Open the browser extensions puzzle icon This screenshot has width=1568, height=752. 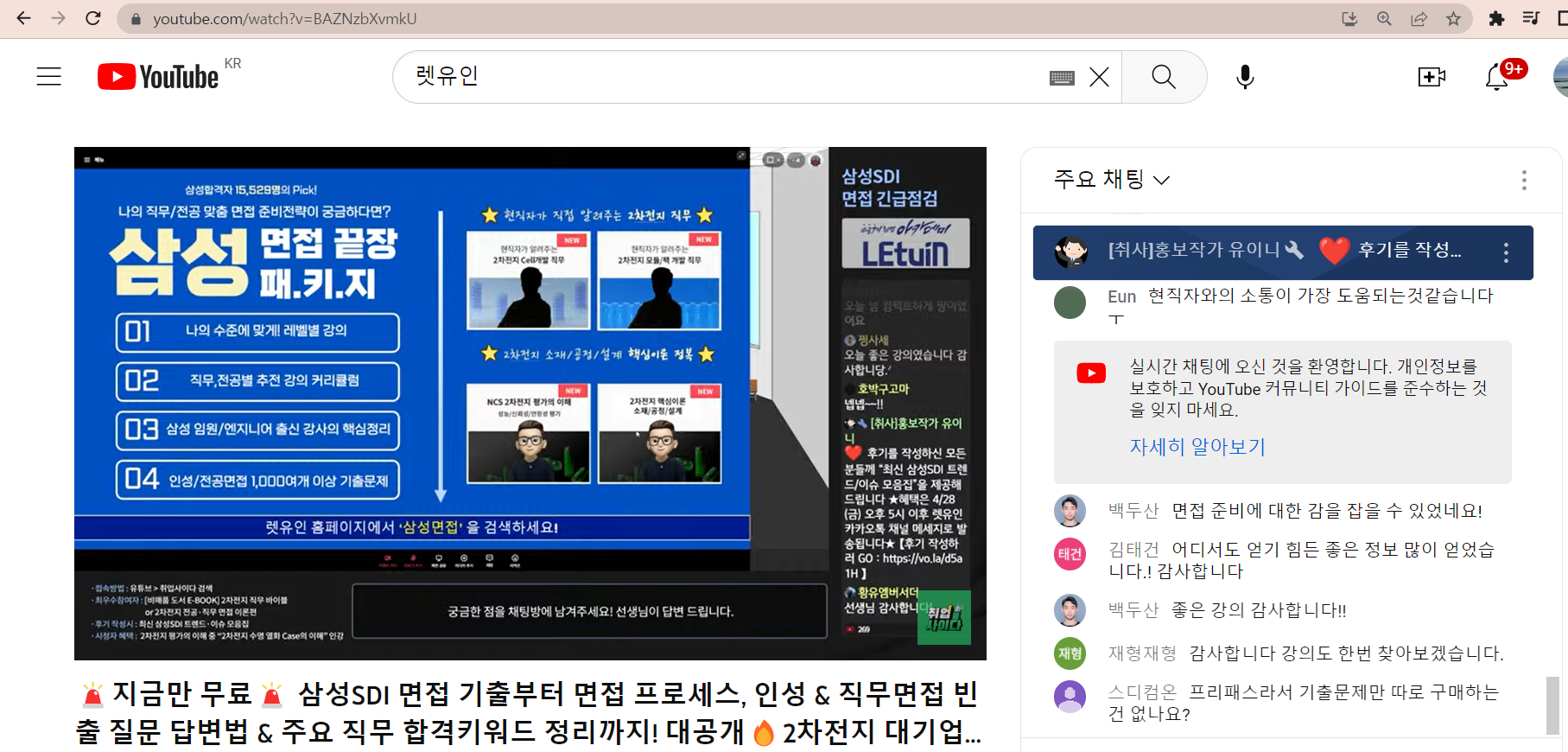1496,18
